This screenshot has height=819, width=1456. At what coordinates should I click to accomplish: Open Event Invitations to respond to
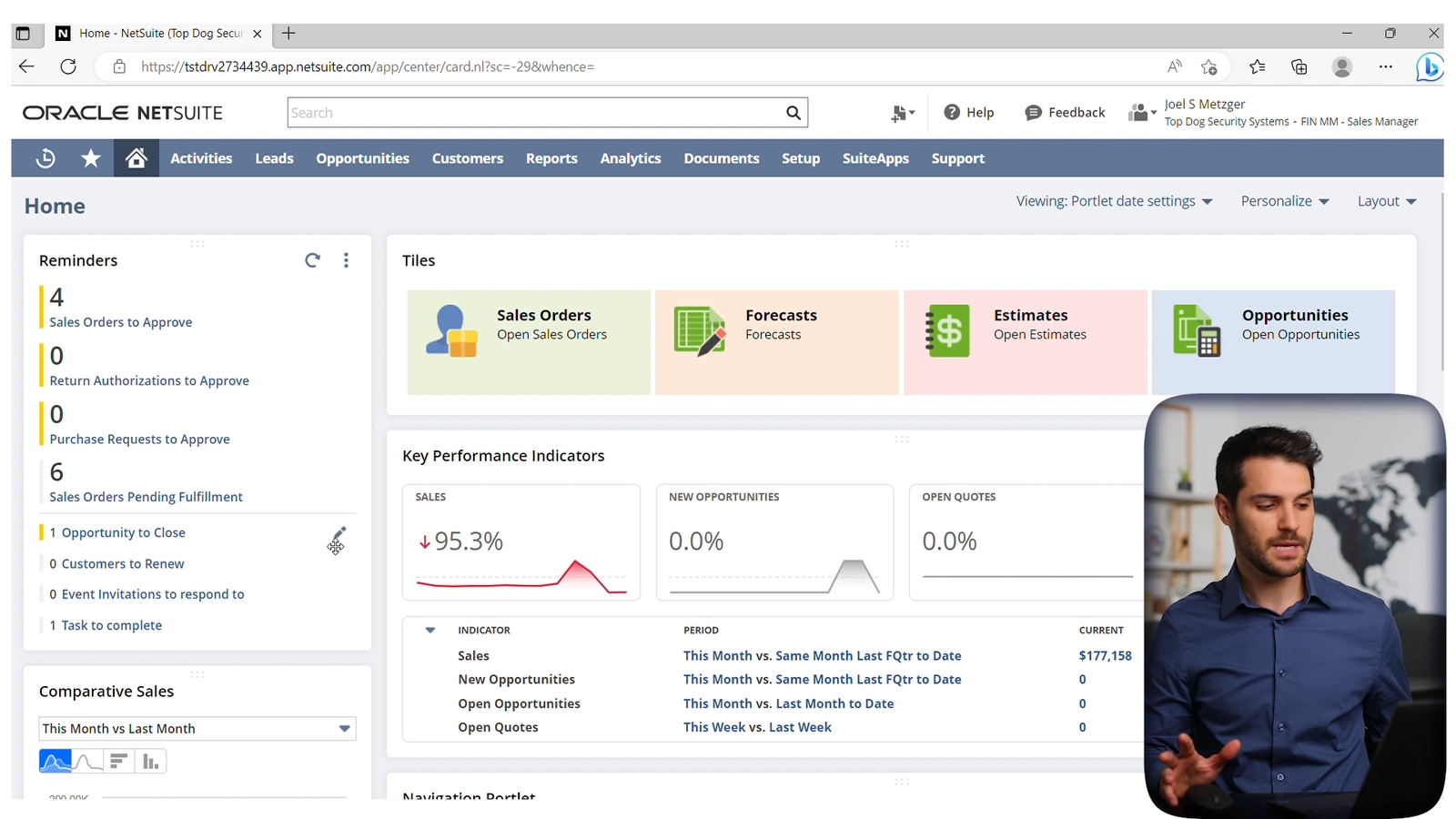(x=153, y=594)
